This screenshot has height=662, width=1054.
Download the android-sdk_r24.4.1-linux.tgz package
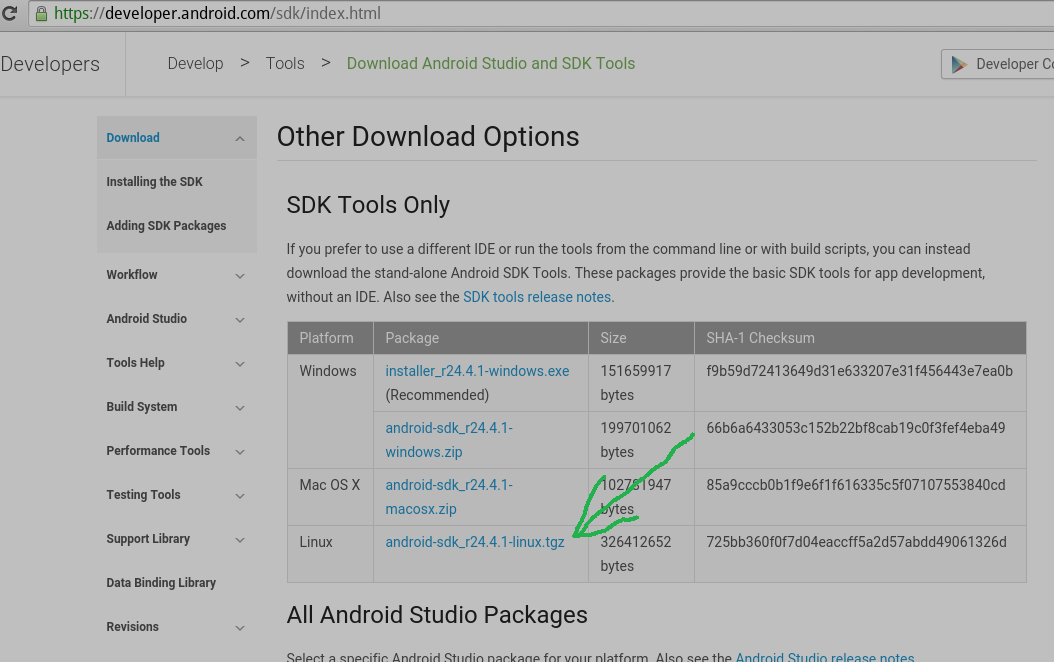pyautogui.click(x=475, y=542)
